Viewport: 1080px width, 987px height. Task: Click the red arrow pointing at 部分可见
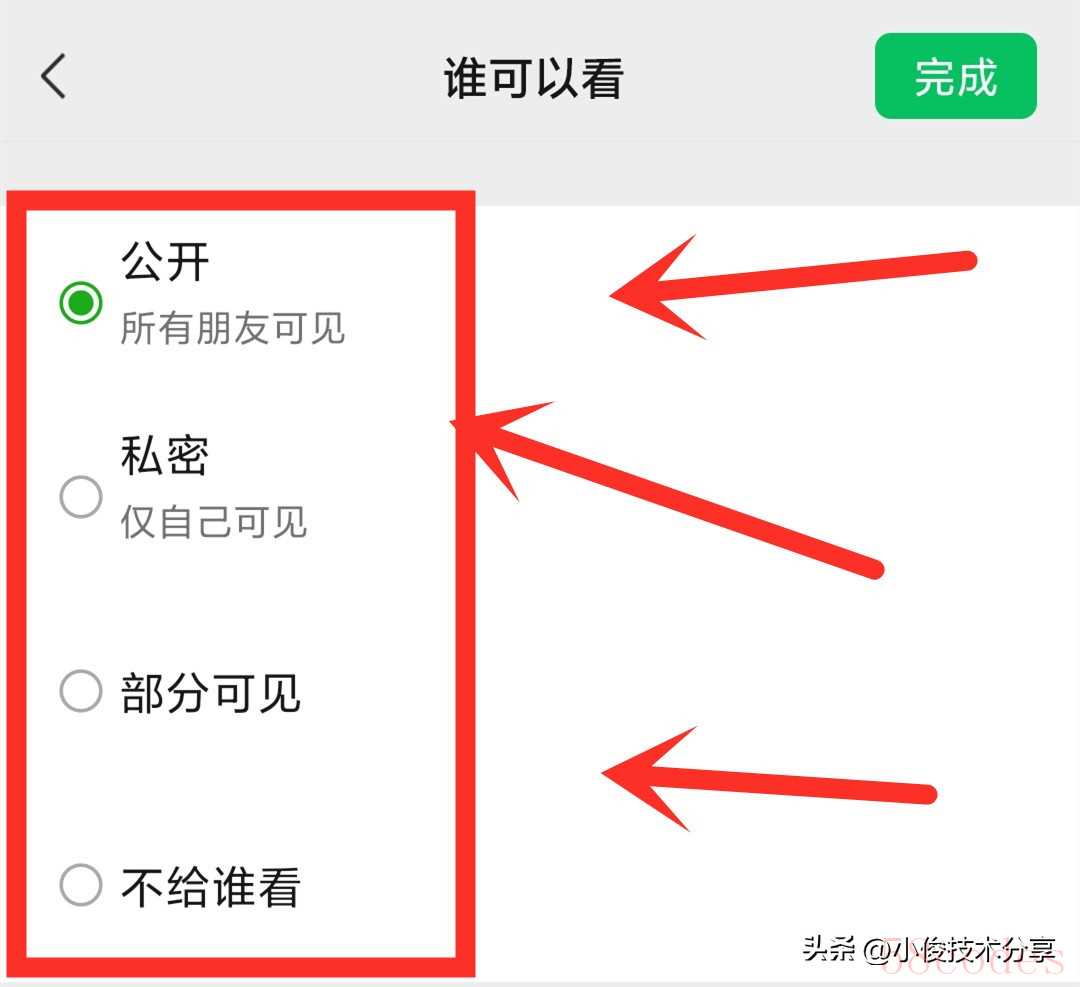(x=769, y=780)
